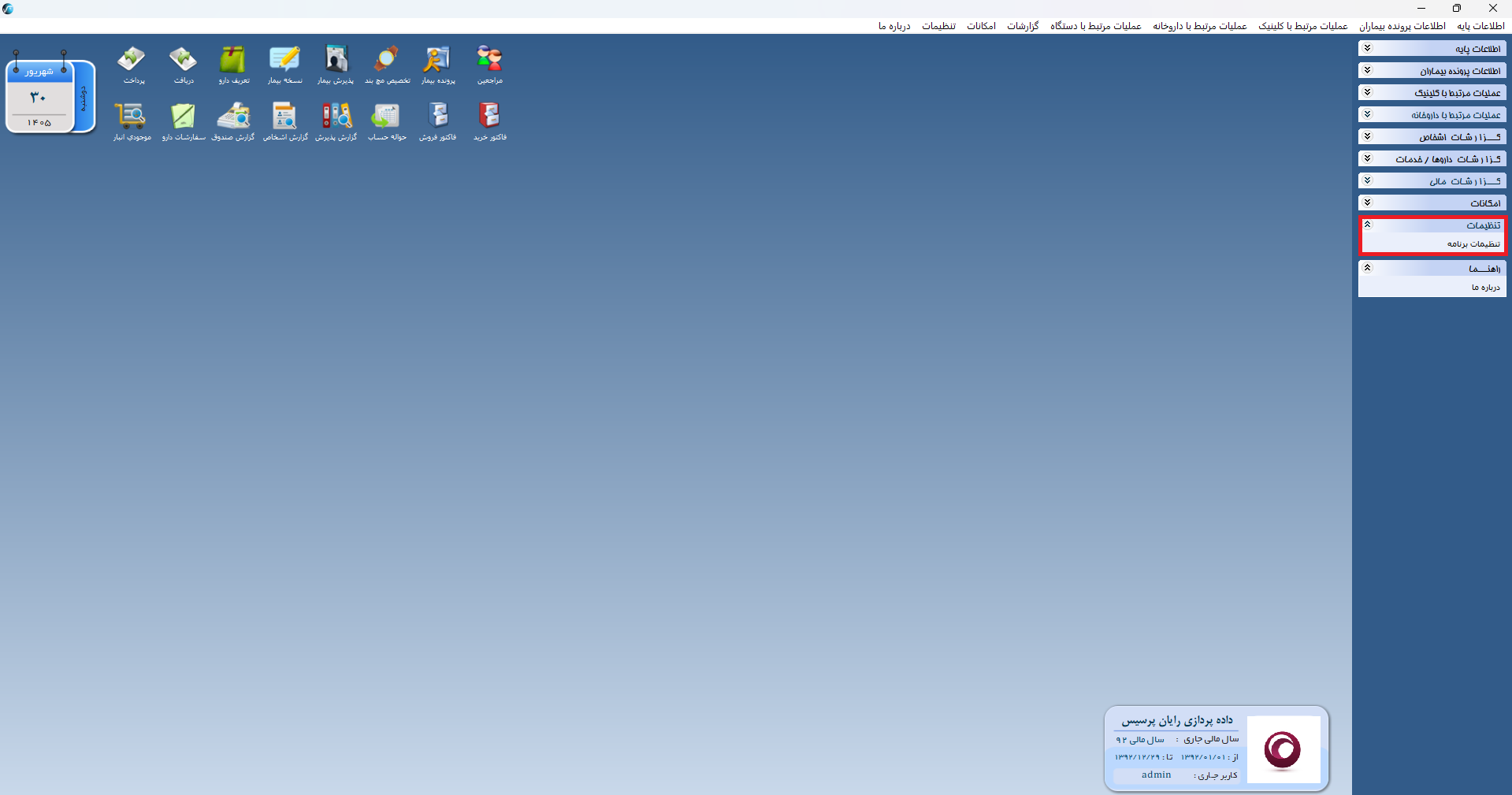The image size is (1512, 795).
Task: Click the حواله حساب account transfer icon
Action: [387, 121]
